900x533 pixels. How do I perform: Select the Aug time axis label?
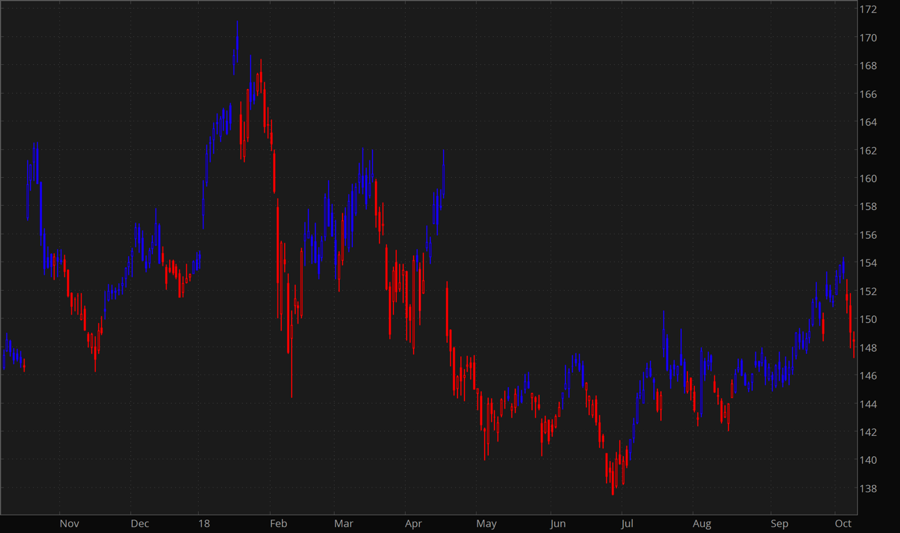tap(702, 524)
